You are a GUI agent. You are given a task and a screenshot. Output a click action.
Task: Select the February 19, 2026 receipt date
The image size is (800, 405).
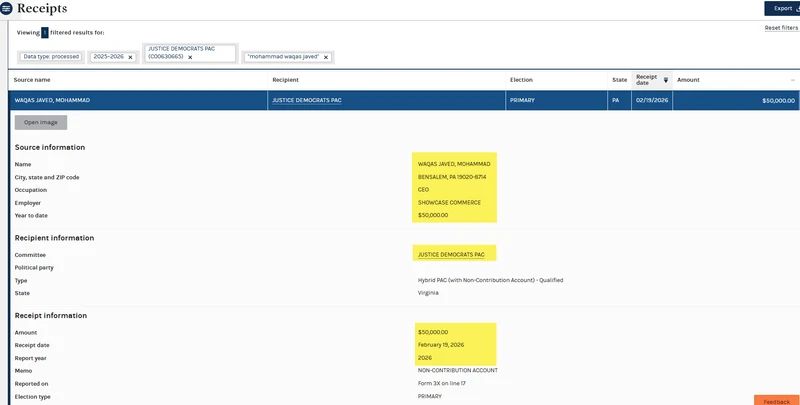441,345
